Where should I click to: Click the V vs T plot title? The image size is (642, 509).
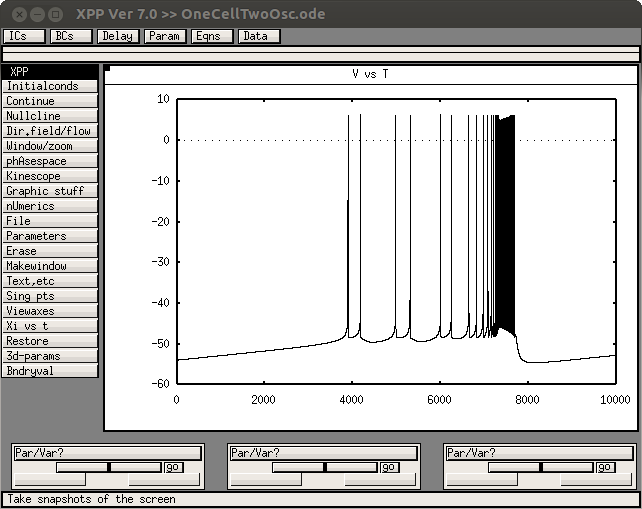point(371,74)
